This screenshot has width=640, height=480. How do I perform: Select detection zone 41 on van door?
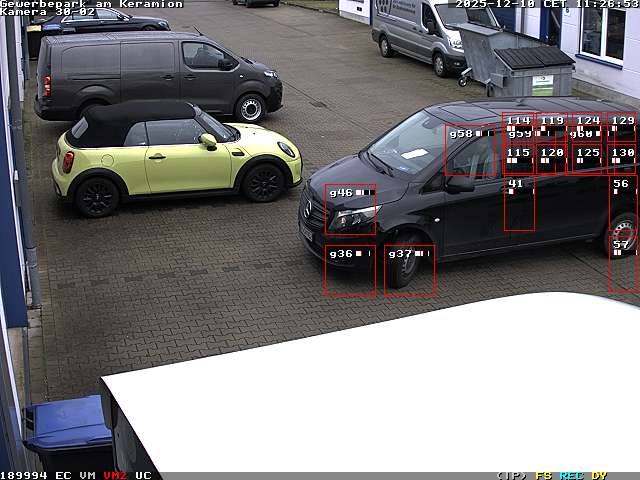click(519, 203)
